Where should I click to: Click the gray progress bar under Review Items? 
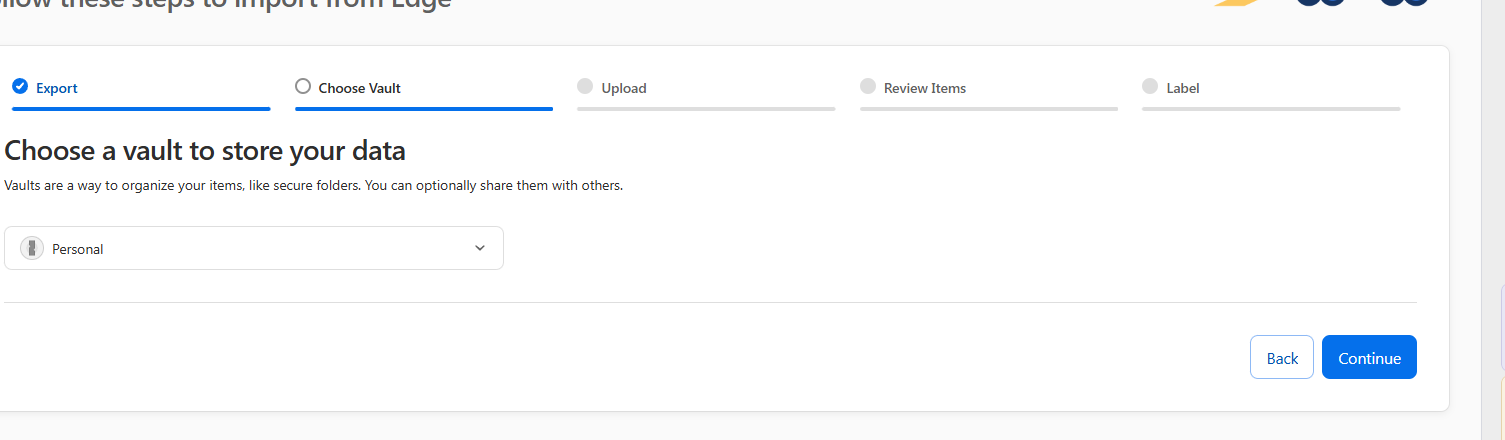(989, 108)
